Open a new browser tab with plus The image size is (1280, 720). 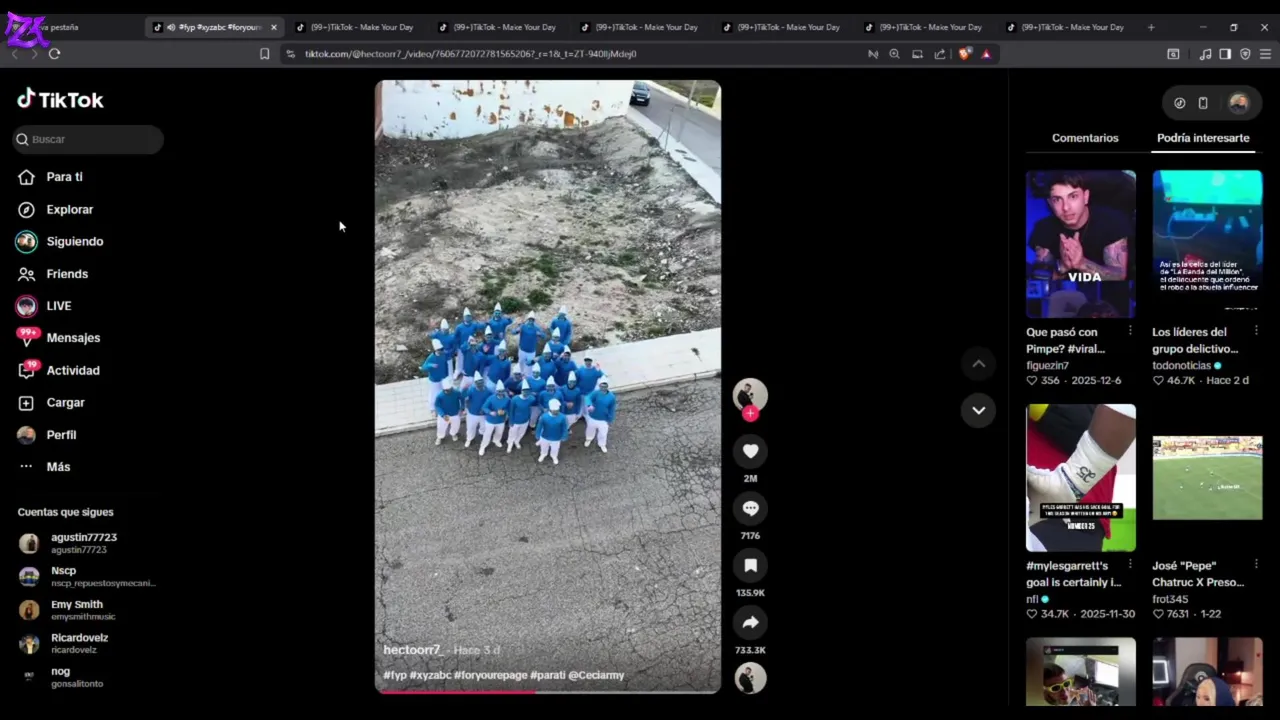point(1151,27)
